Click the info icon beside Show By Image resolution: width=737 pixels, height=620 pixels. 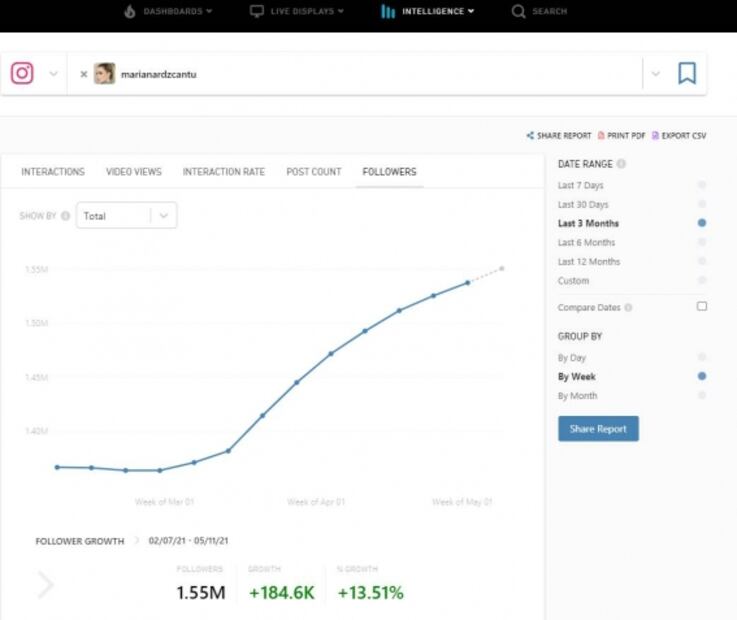coord(65,216)
